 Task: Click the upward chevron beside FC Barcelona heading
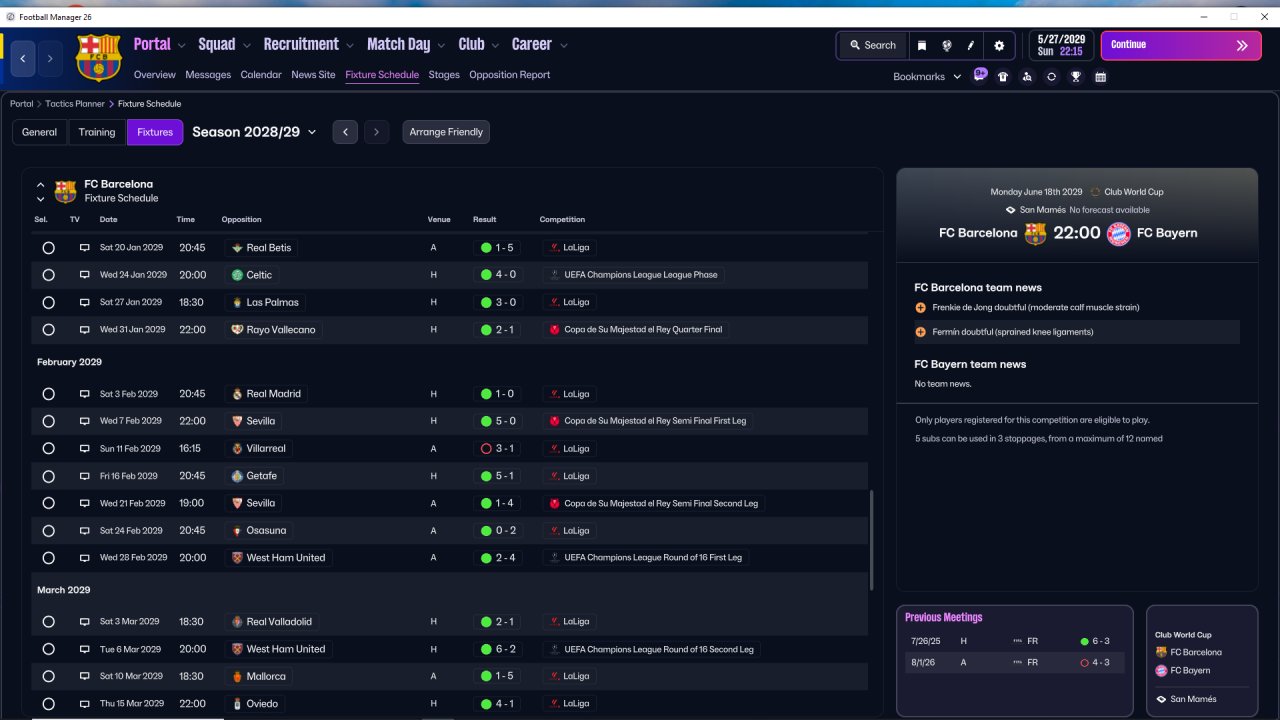point(40,185)
